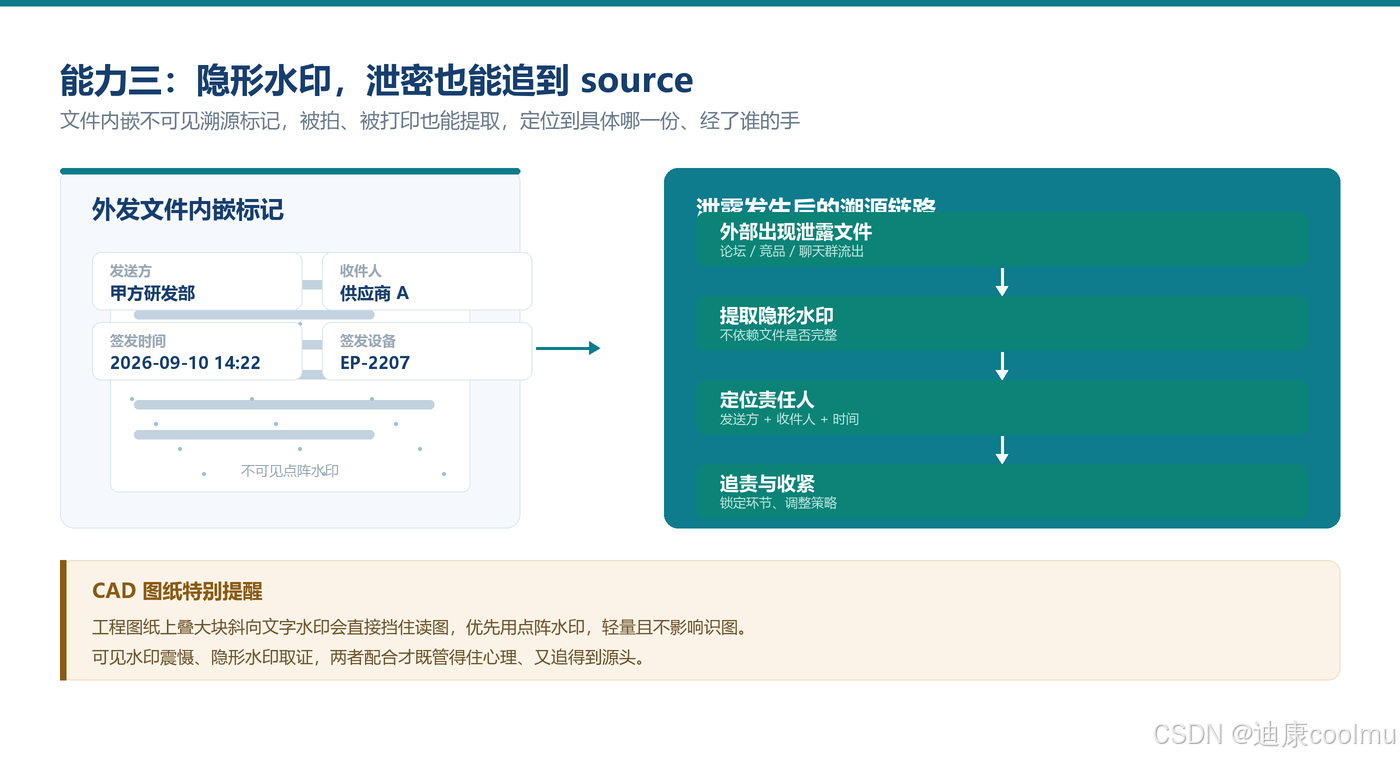Select the line starting with 工程图纸上叠大块斜向文字水印
The image size is (1400, 760).
pos(420,628)
